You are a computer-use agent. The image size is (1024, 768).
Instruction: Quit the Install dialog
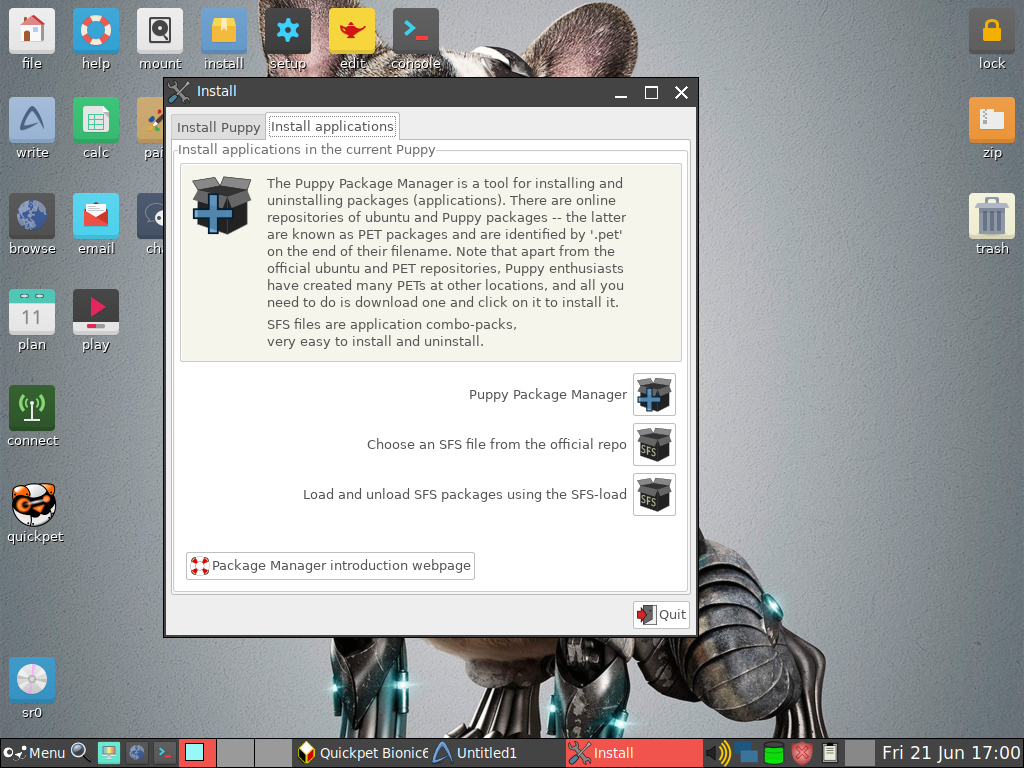point(660,614)
